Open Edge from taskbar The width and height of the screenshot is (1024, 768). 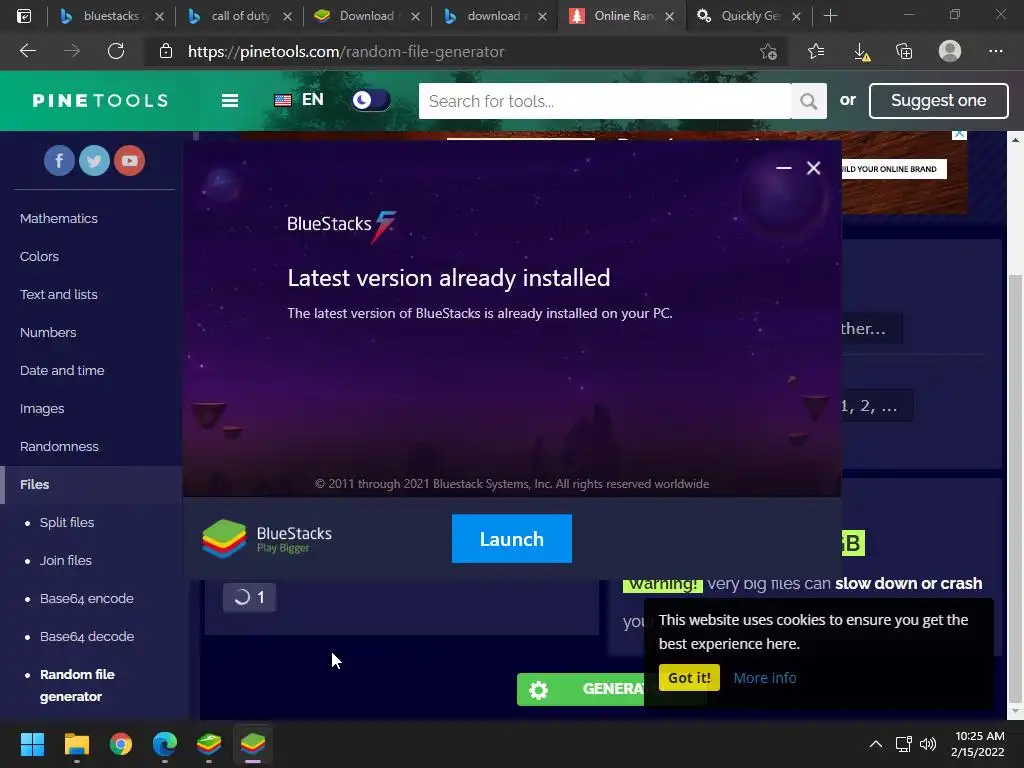tap(165, 744)
